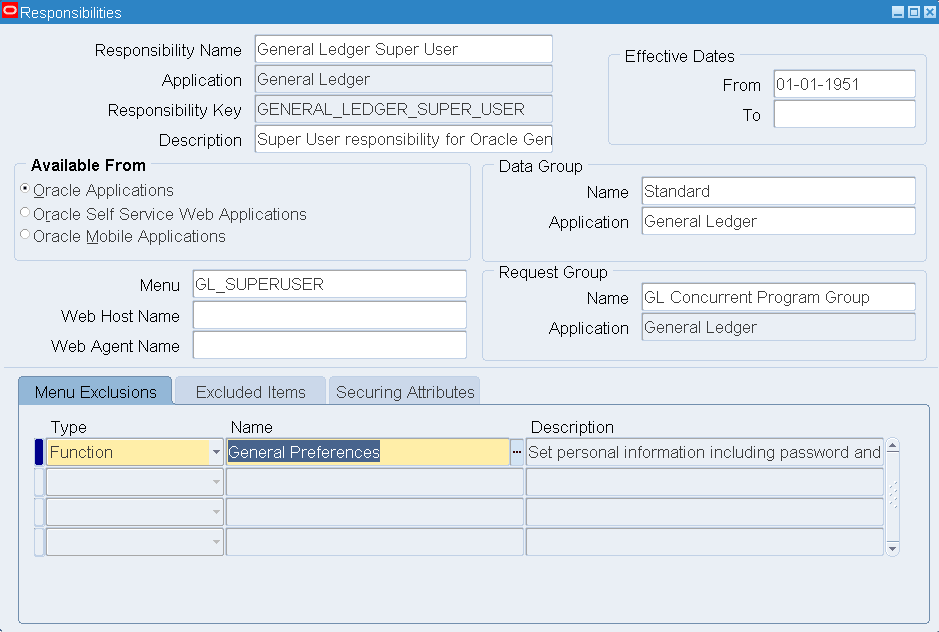This screenshot has height=632, width=939.
Task: Switch to the Excluded Items tab
Action: (x=249, y=391)
